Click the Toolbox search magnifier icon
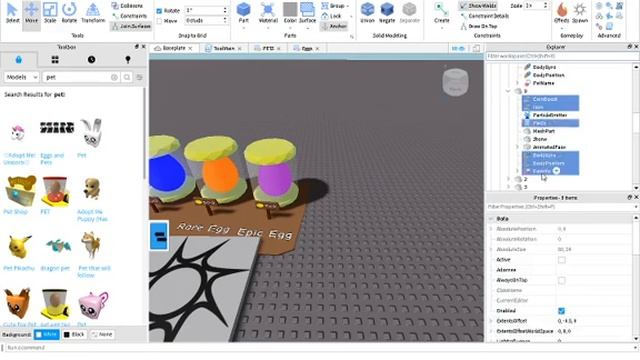 127,77
